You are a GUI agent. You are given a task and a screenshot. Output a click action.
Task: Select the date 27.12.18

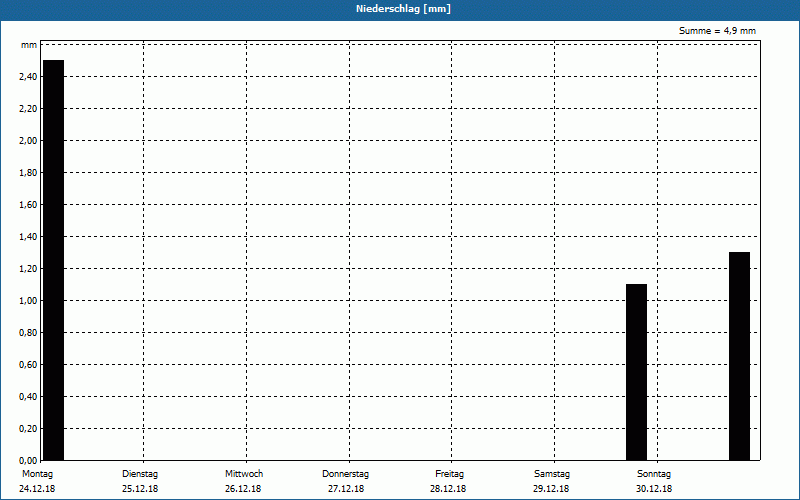346,489
